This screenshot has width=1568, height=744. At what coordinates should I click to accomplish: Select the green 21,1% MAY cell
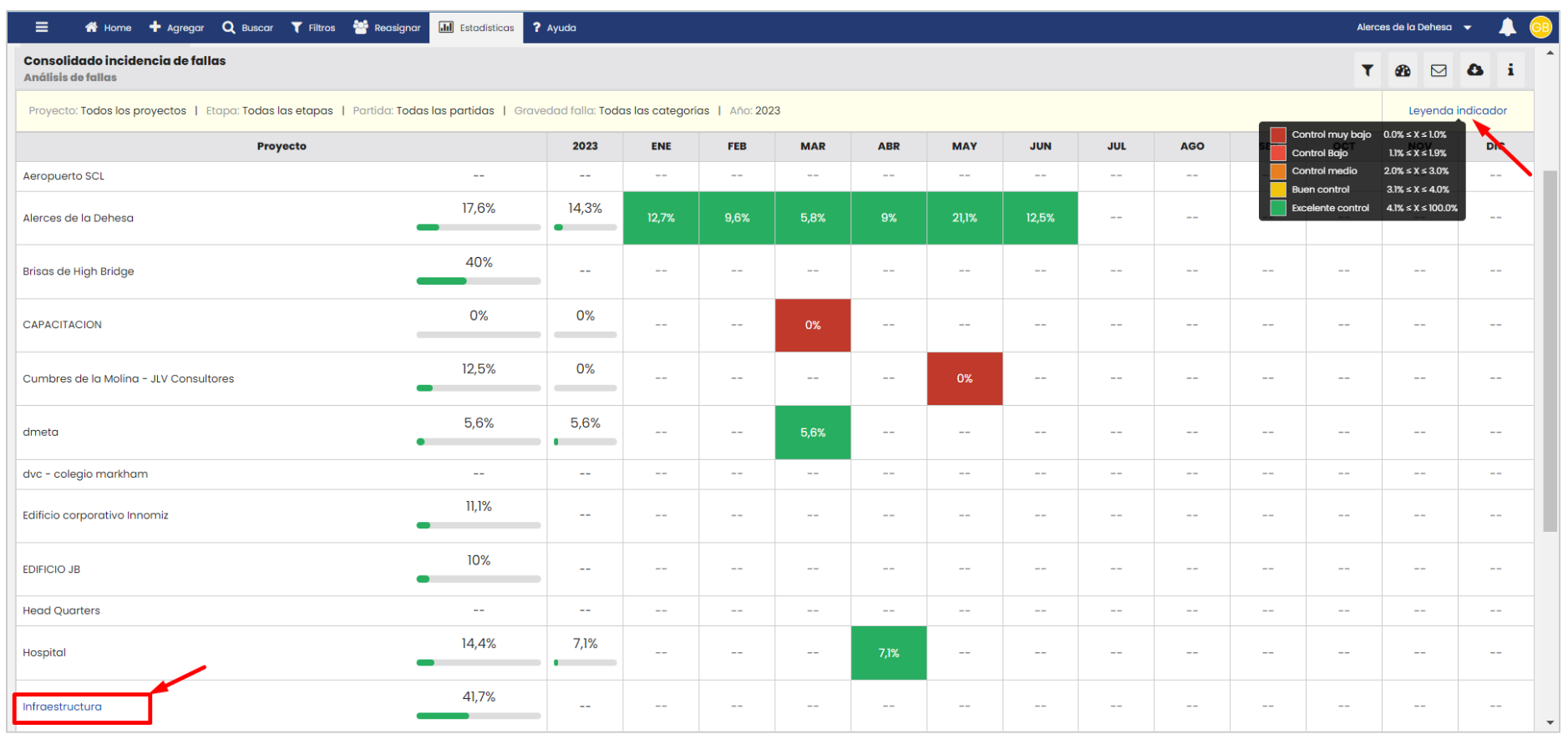pos(964,218)
